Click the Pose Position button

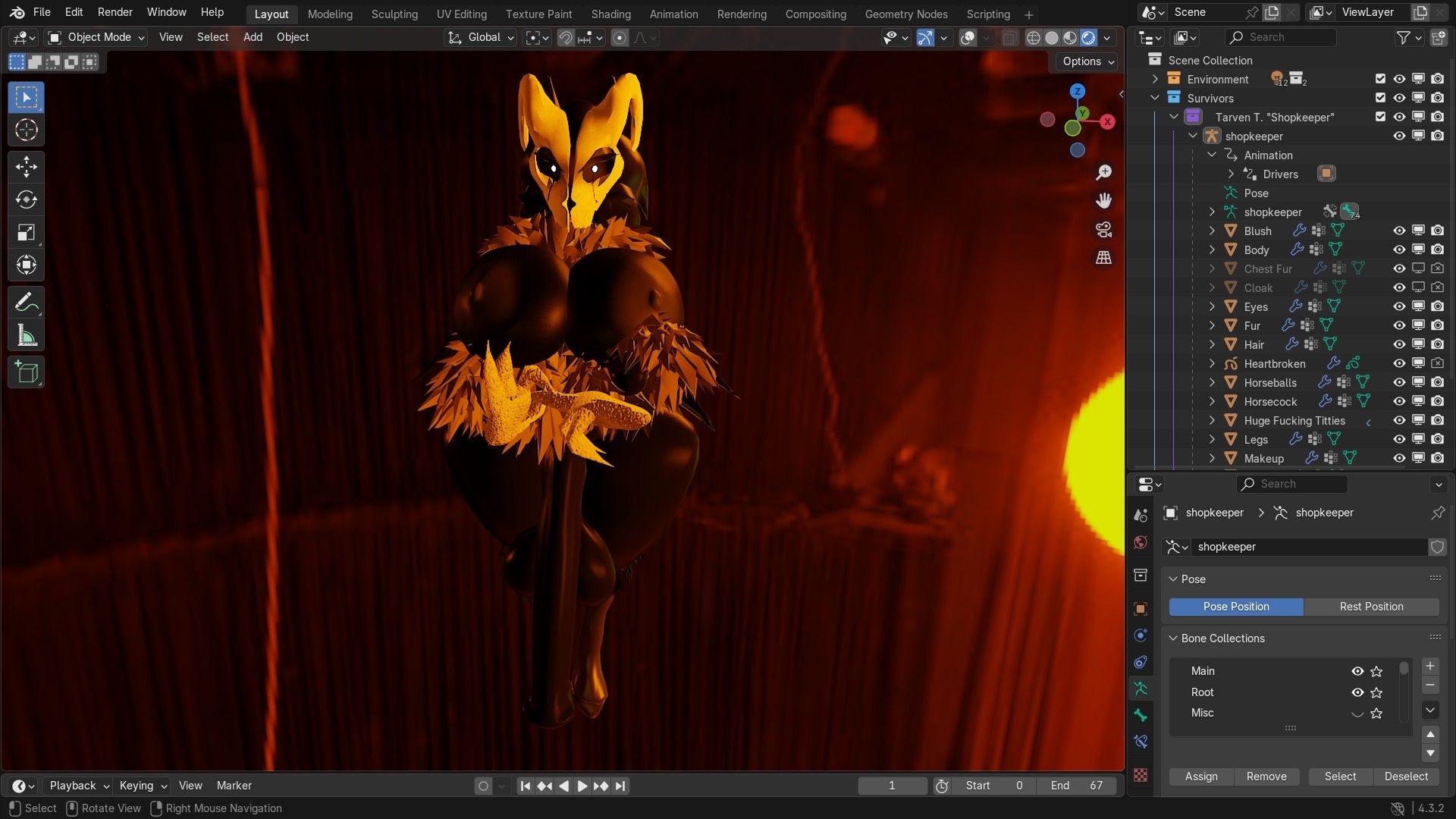pyautogui.click(x=1236, y=607)
